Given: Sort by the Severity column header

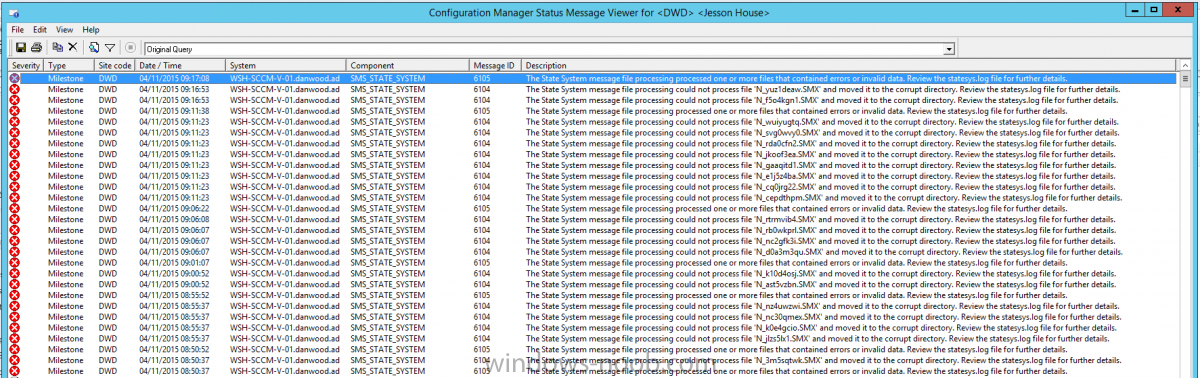Looking at the screenshot, I should [x=26, y=65].
